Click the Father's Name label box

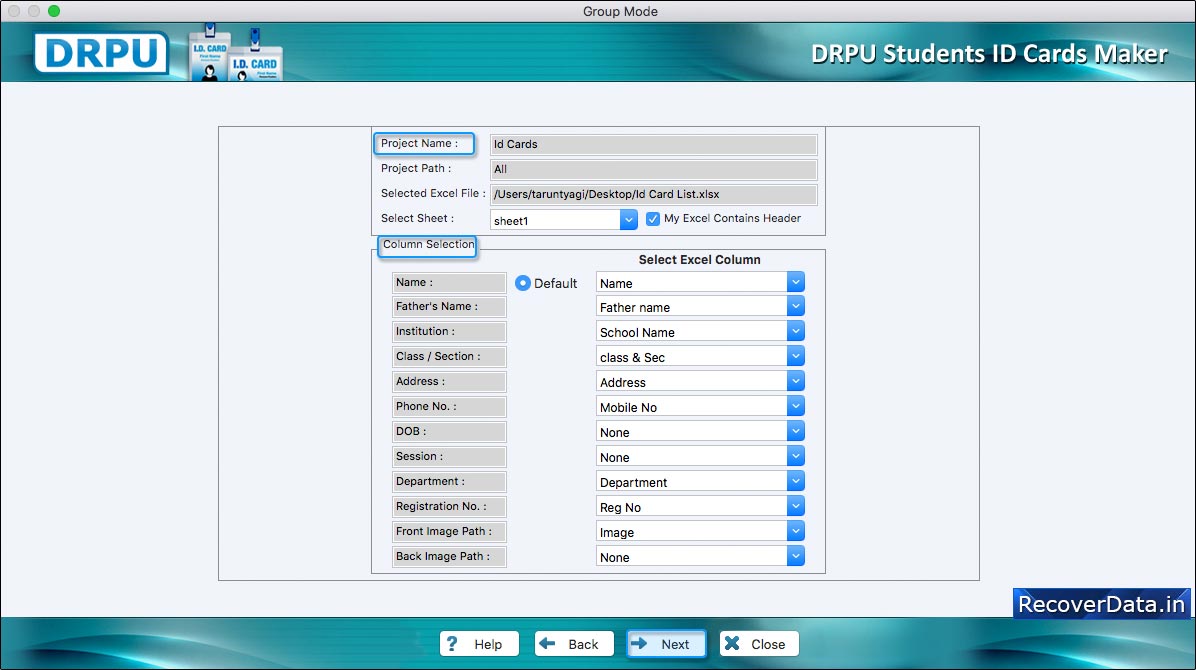[449, 307]
